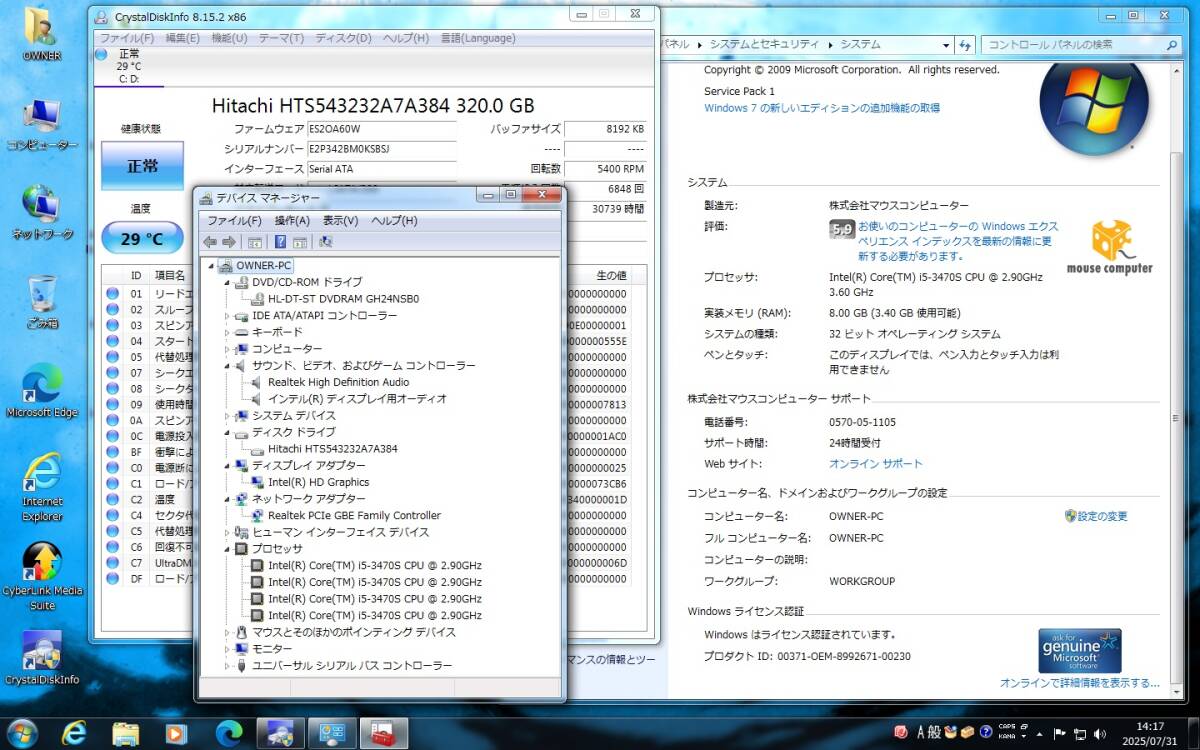Click 設定の変更 link
The width and height of the screenshot is (1200, 750).
click(x=1102, y=516)
